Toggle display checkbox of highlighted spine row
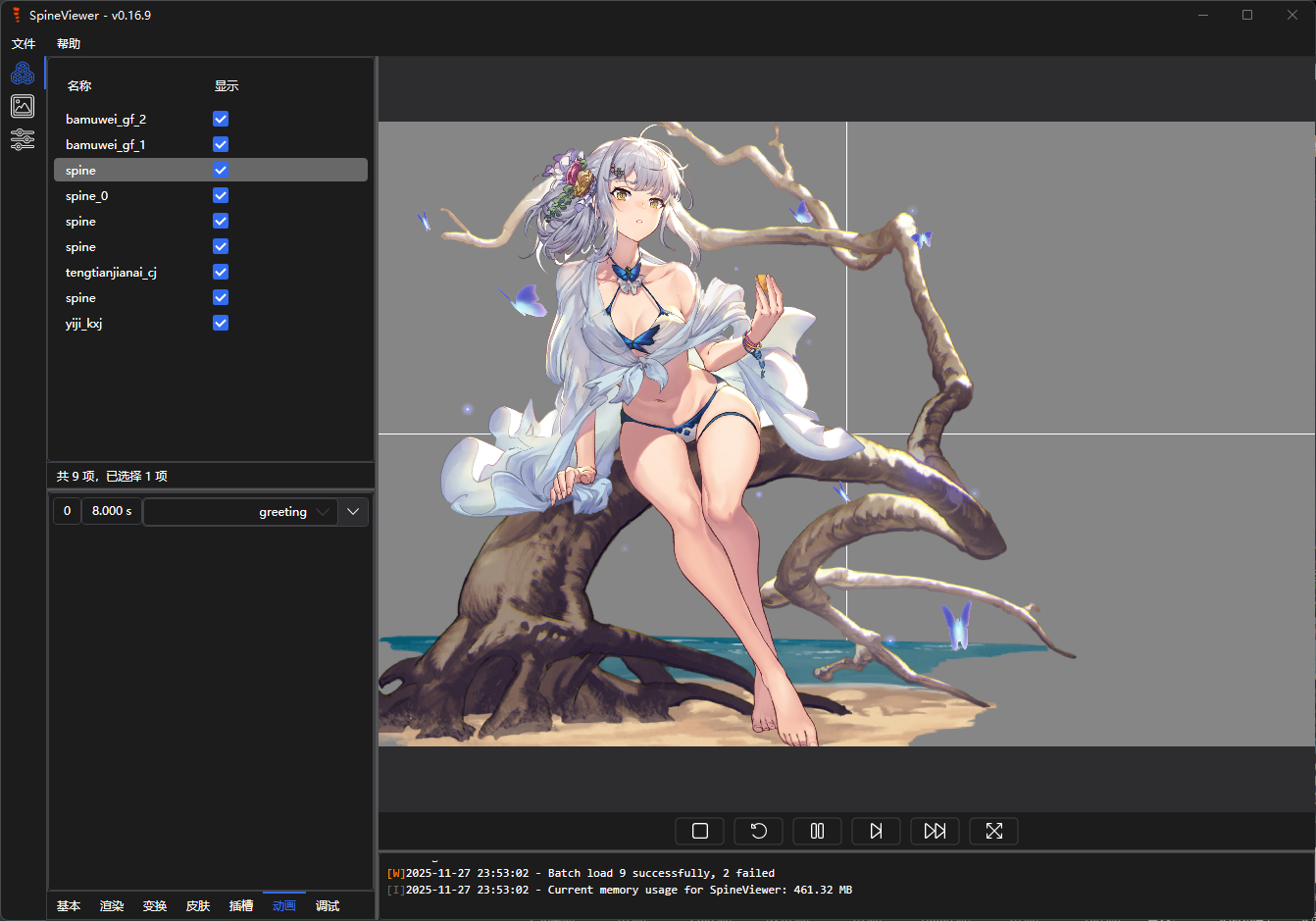 [221, 170]
